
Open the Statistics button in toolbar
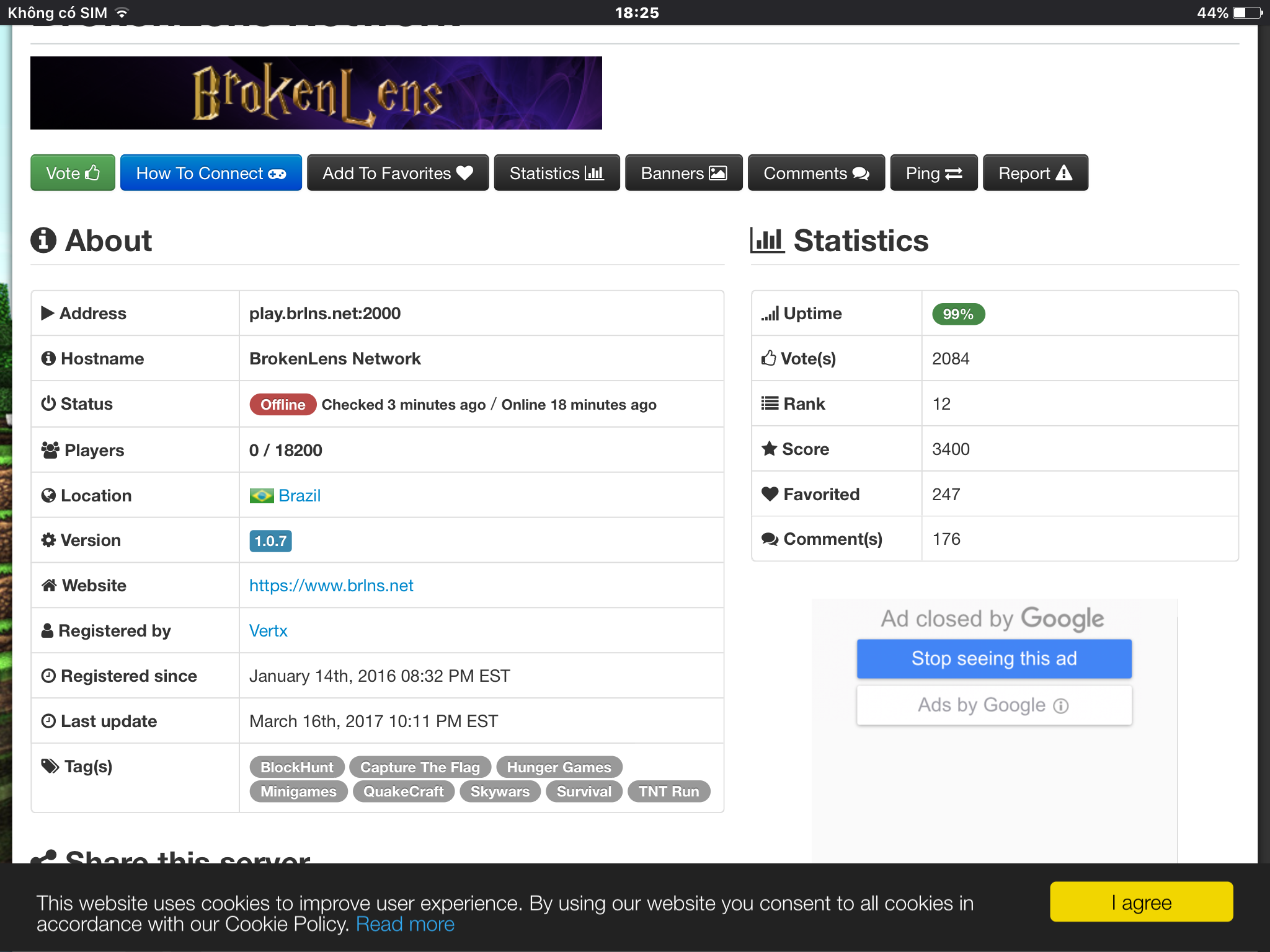556,173
